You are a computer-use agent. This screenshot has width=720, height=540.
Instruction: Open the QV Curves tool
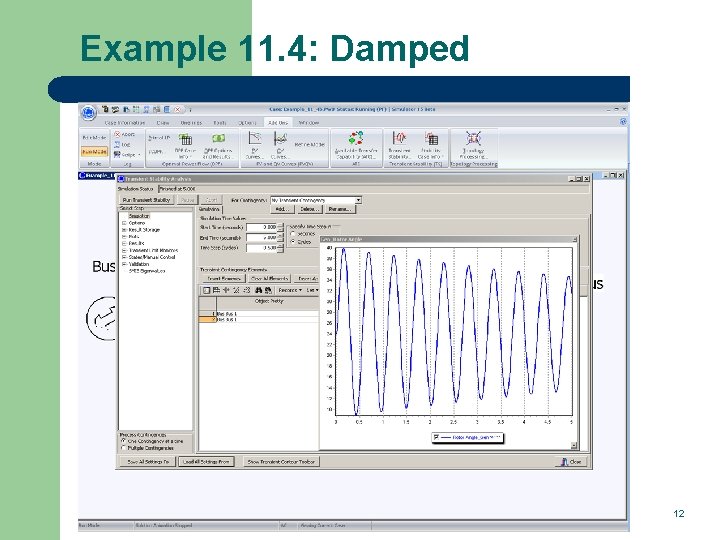[x=280, y=145]
